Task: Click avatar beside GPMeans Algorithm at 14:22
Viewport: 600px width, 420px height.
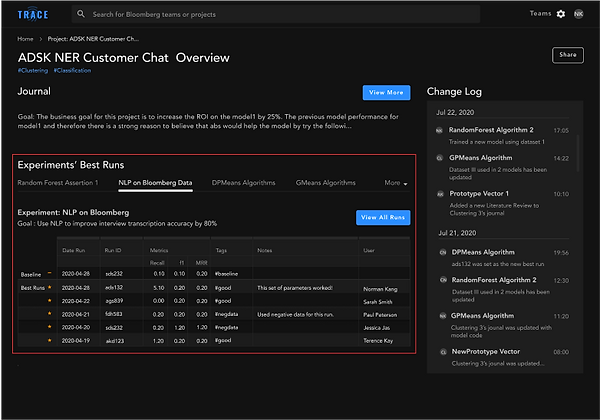Action: [x=440, y=158]
